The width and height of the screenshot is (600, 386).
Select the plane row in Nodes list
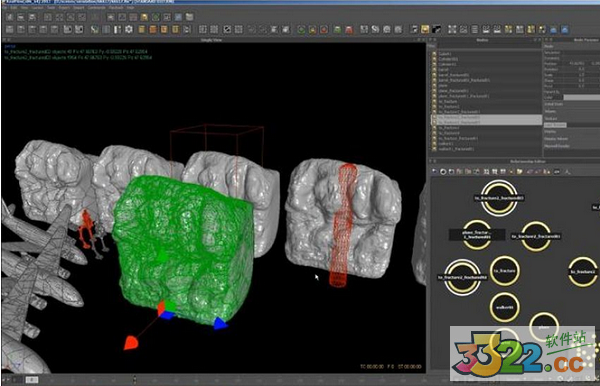click(486, 86)
